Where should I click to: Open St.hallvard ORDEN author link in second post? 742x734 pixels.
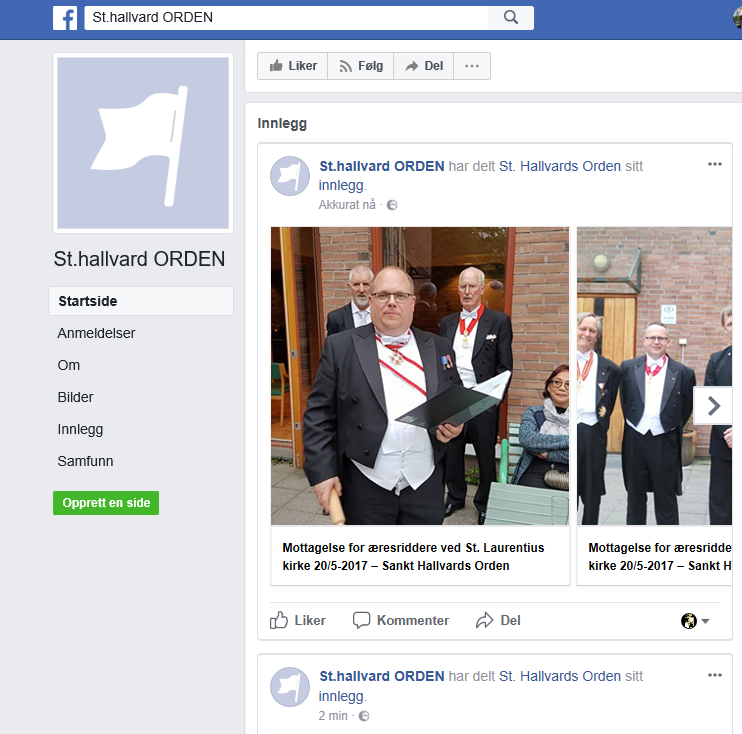tap(381, 676)
